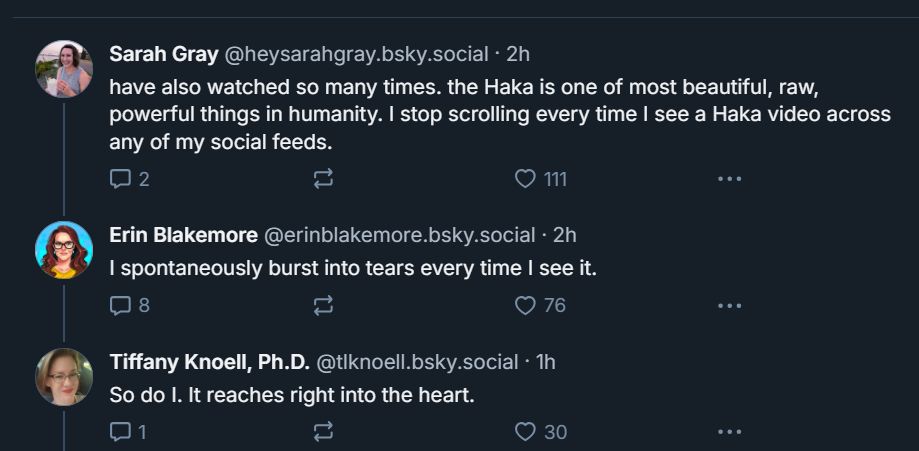View Erin Blakemore's avatar
The height and width of the screenshot is (451, 919).
(x=64, y=250)
